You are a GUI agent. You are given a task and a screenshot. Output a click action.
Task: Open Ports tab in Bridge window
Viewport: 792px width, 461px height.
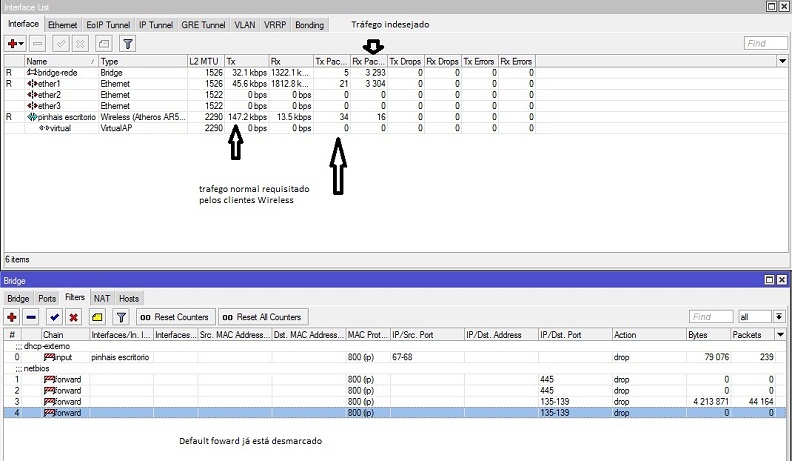47,298
